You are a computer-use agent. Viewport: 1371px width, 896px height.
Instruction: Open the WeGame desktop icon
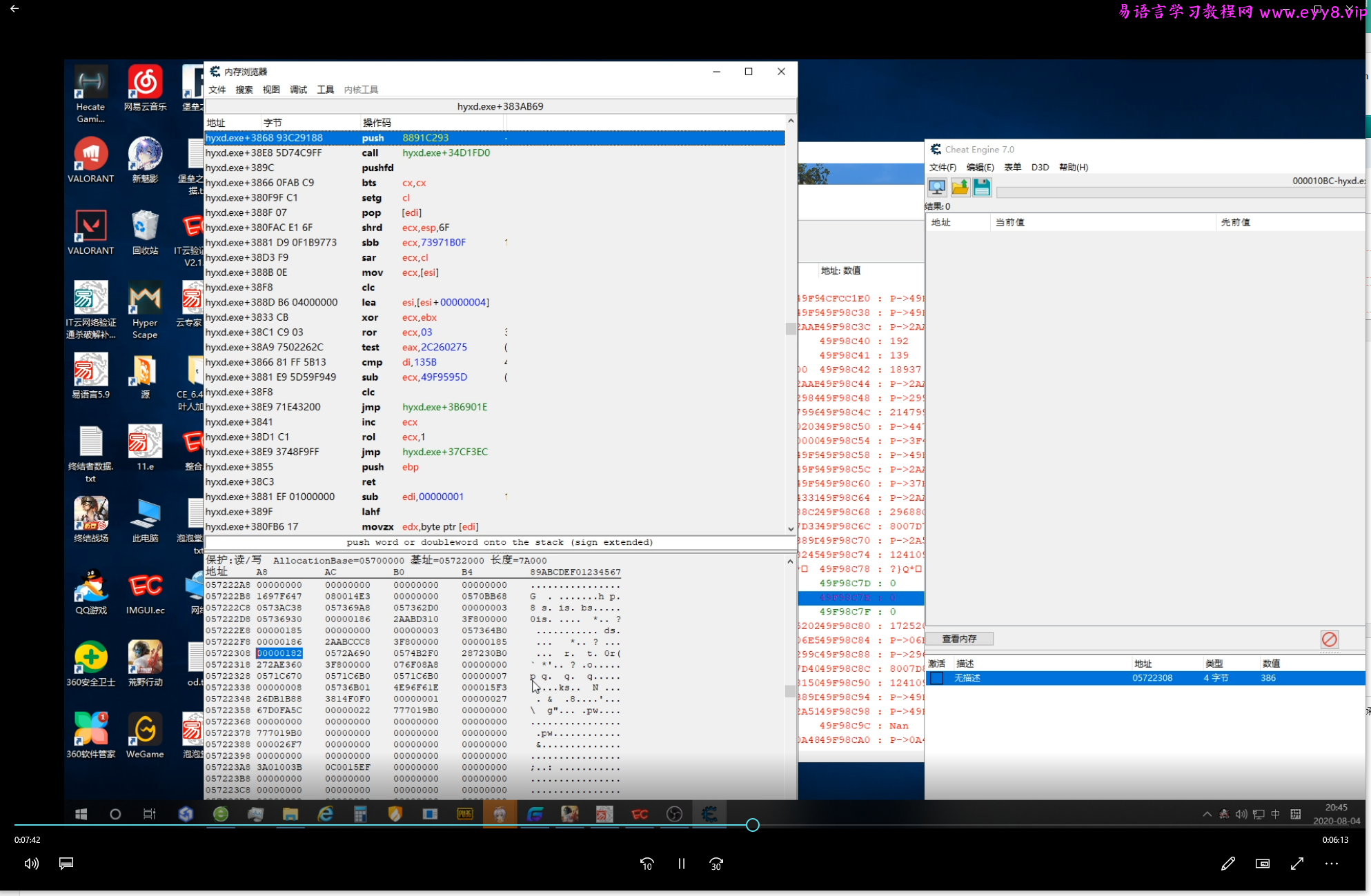click(x=145, y=735)
